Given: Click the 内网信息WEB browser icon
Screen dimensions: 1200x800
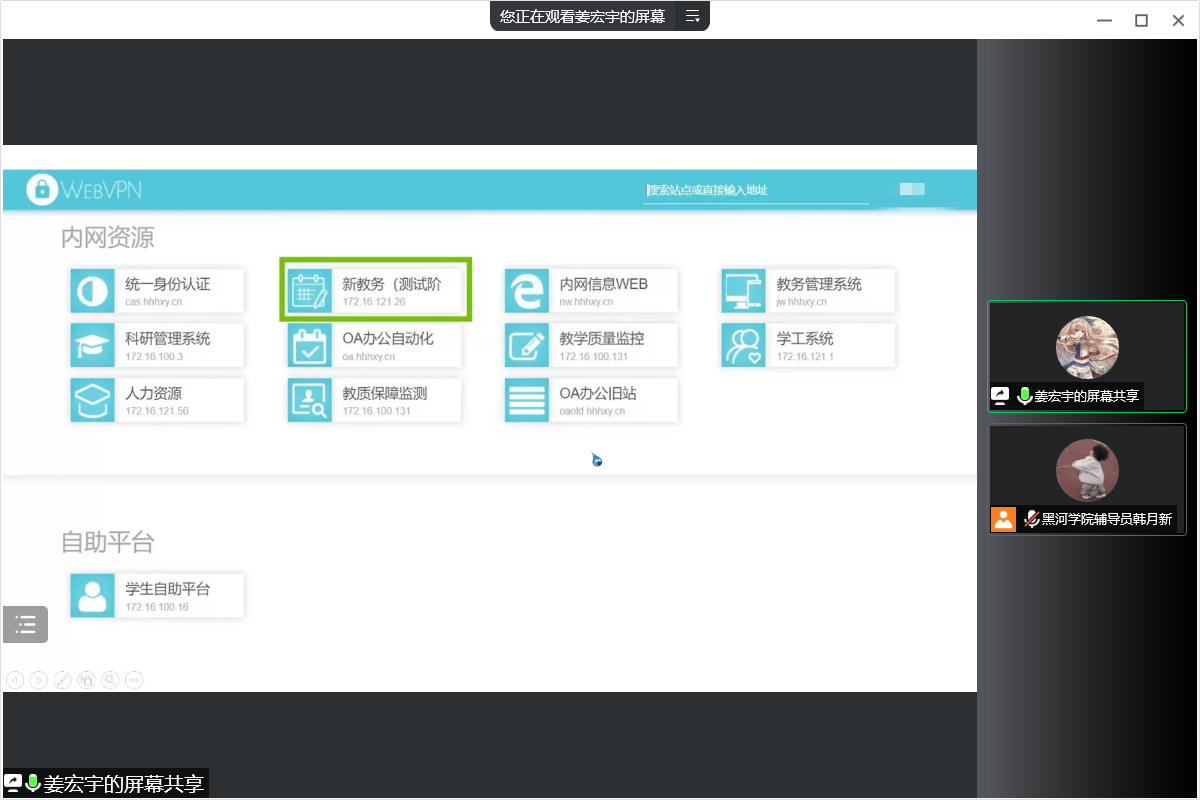Looking at the screenshot, I should coord(526,291).
